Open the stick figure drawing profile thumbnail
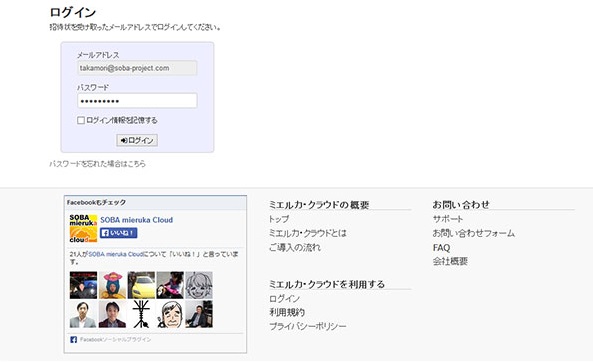This screenshot has width=593, height=362. tap(141, 314)
